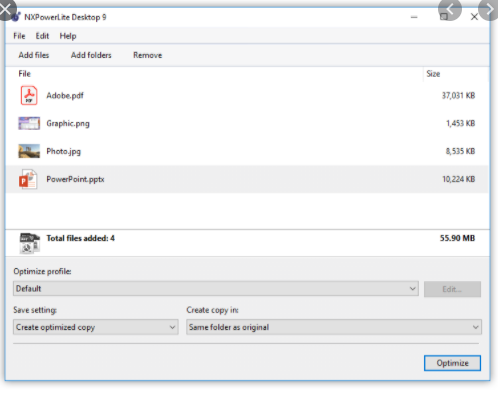Click the Optimize button
Viewport: 498px width, 404px height.
tap(452, 363)
